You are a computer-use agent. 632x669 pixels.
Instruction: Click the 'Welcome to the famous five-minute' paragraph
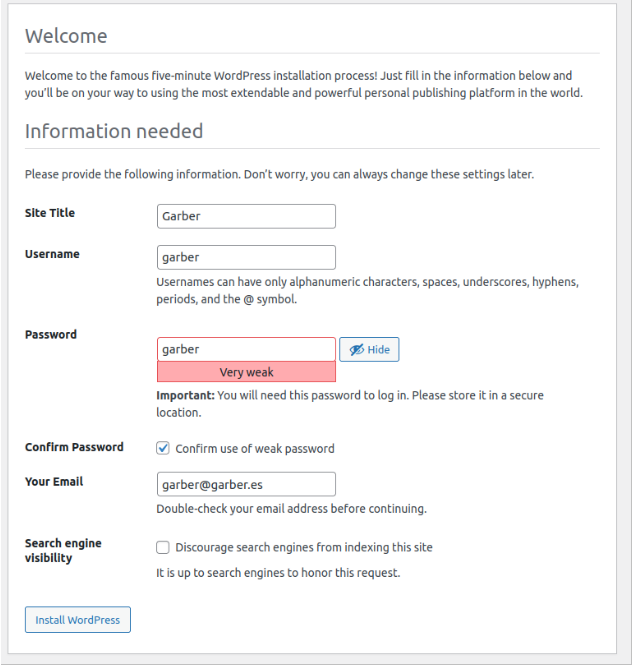tap(304, 84)
